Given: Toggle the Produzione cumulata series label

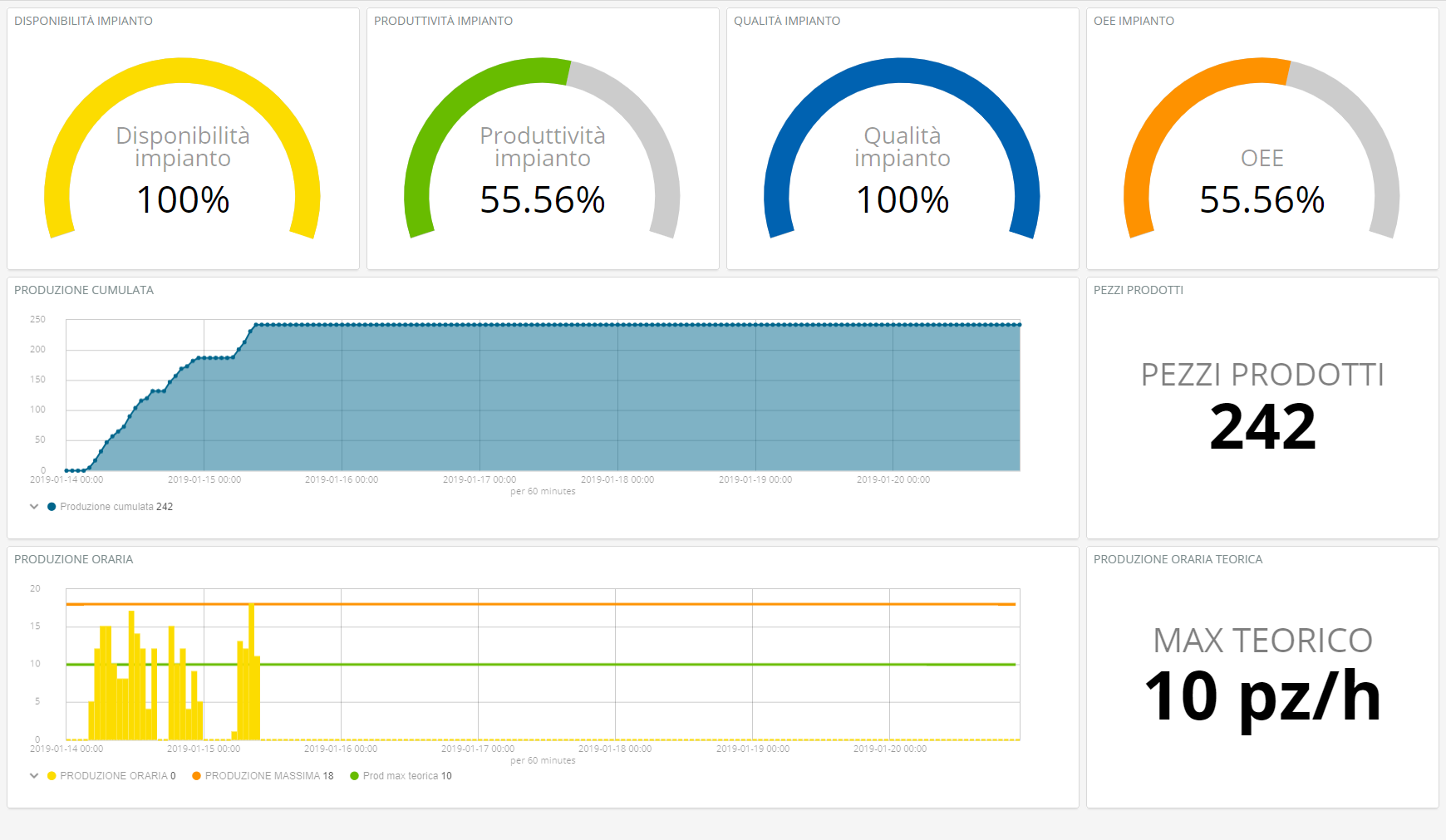Looking at the screenshot, I should pyautogui.click(x=106, y=507).
